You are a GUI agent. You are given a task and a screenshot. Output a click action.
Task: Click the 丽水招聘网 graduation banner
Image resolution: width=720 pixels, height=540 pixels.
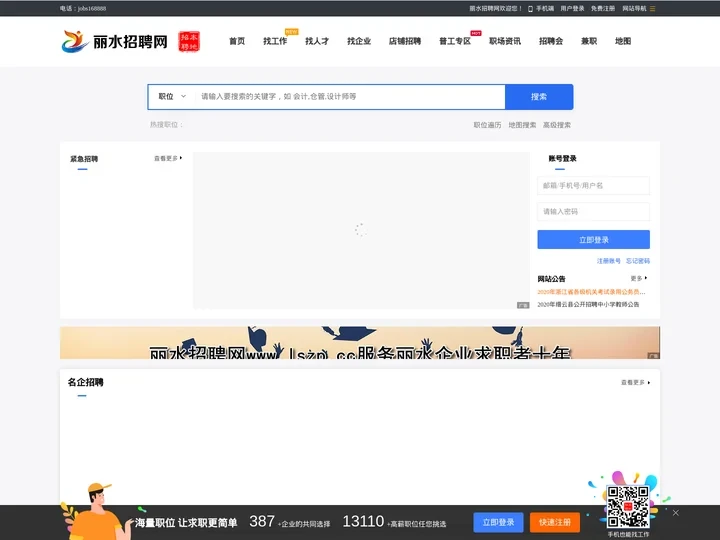pyautogui.click(x=360, y=343)
